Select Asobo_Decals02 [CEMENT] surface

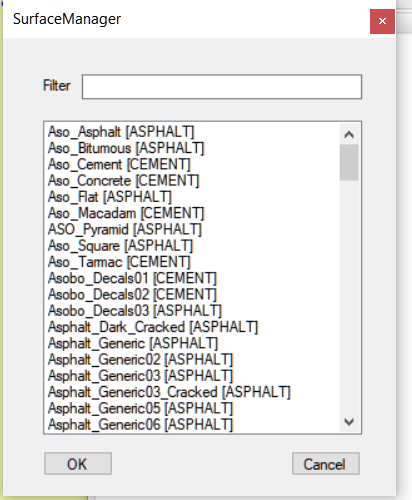[x=132, y=295]
